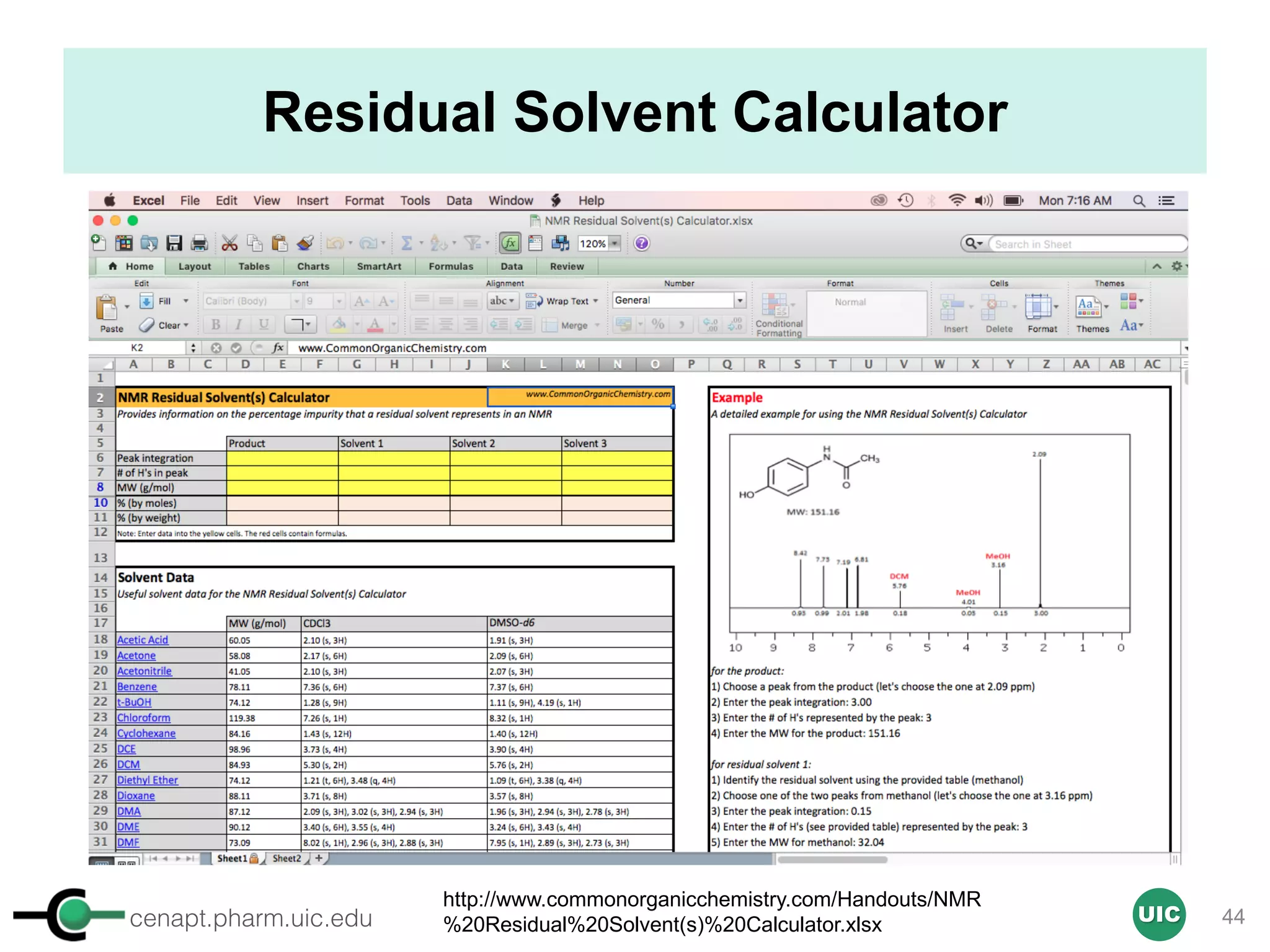Click the Undo arrow icon

click(x=335, y=244)
